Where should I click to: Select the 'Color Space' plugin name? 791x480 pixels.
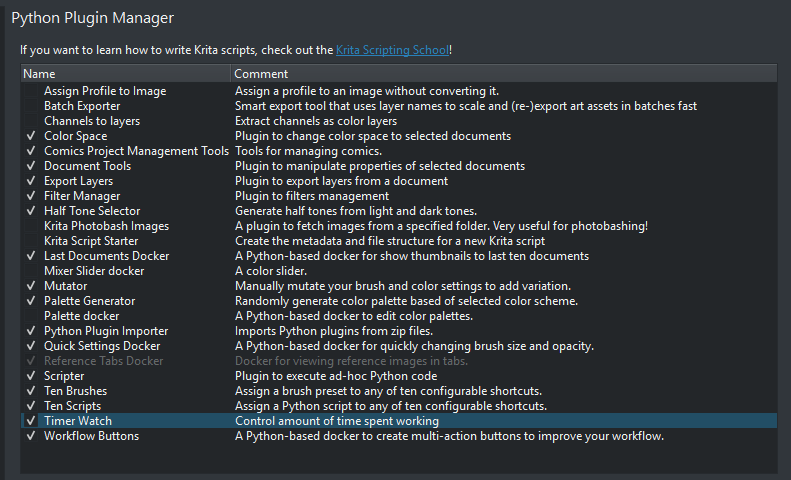[76, 136]
